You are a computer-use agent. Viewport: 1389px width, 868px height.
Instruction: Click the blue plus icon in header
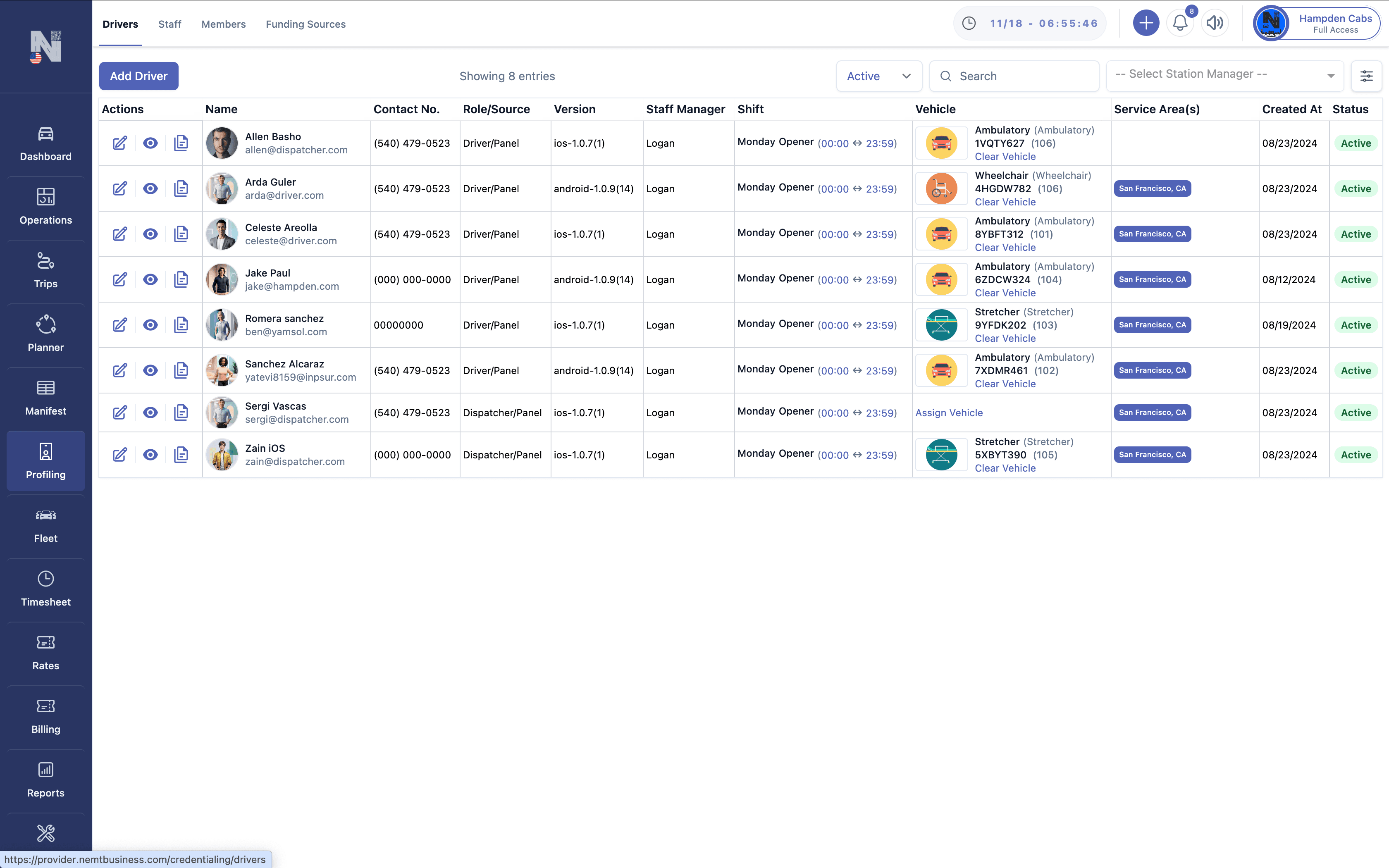pos(1146,23)
